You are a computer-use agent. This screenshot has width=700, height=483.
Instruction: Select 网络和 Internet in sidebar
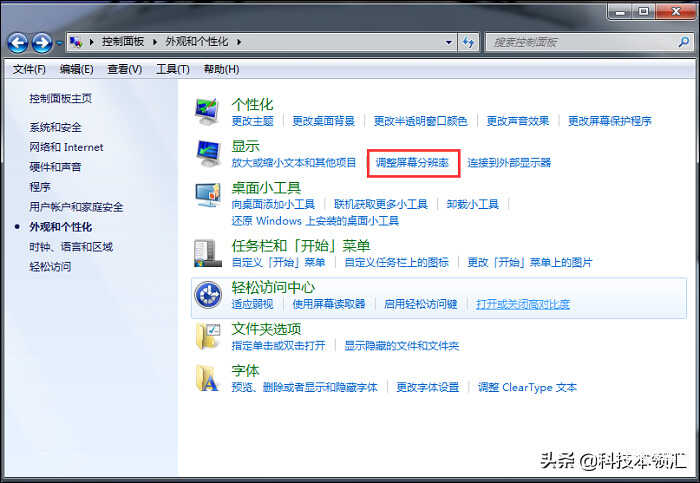(66, 147)
